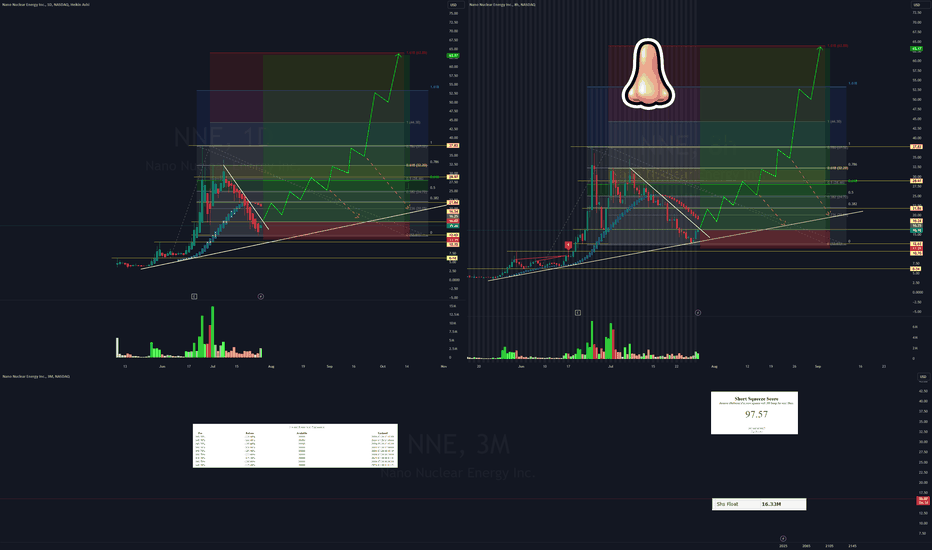
Task: Click the Nov label on the 1D time axis
Action: [443, 367]
